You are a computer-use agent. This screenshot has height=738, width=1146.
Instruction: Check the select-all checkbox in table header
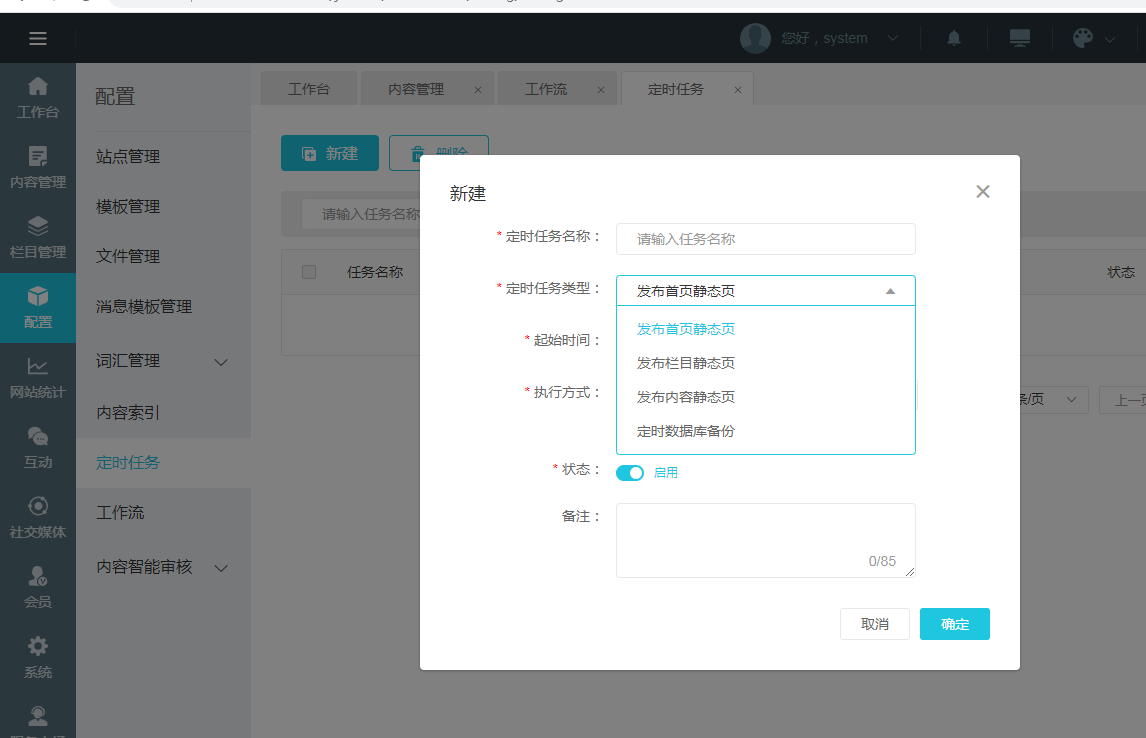tap(309, 272)
